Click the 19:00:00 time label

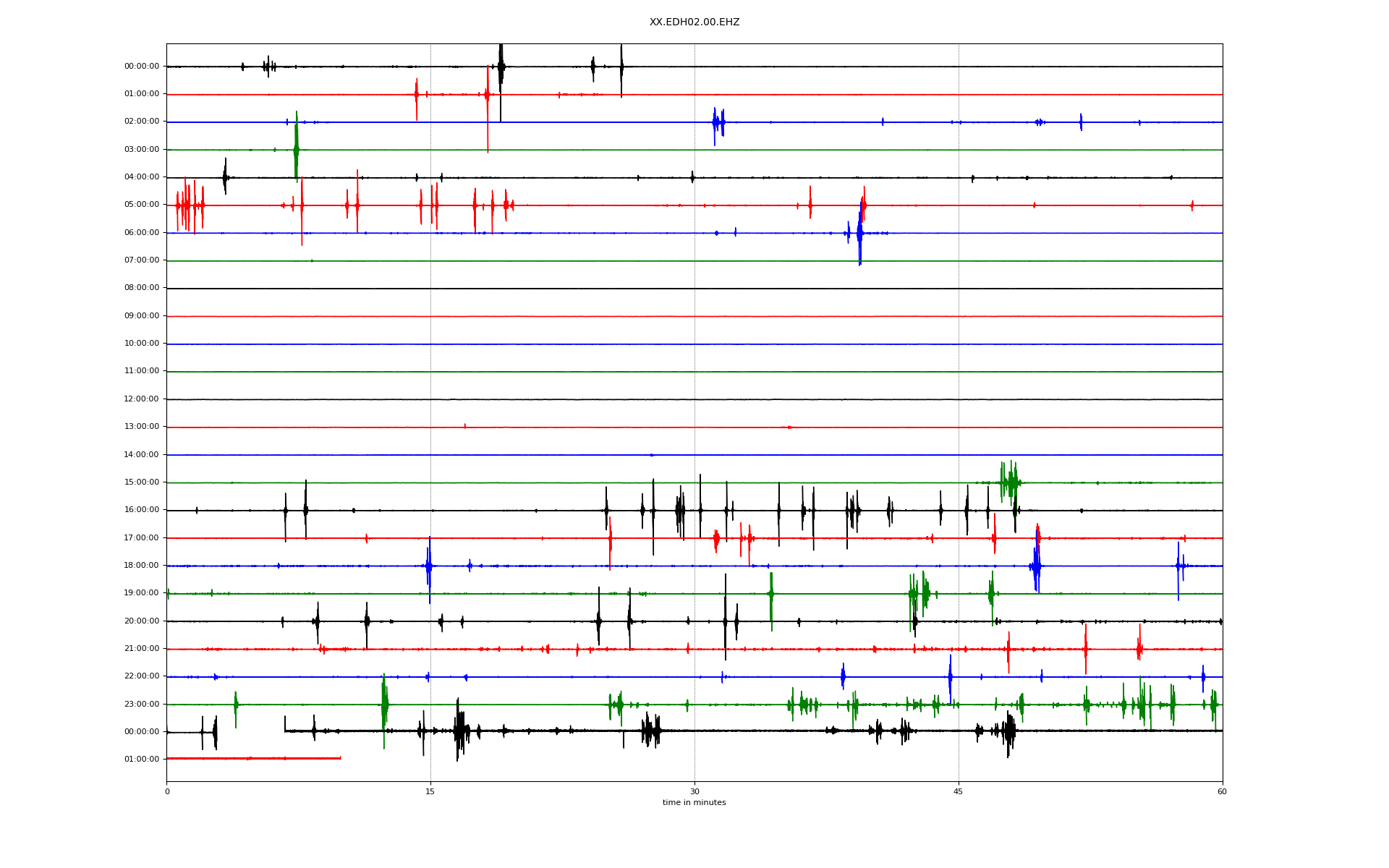pos(142,593)
